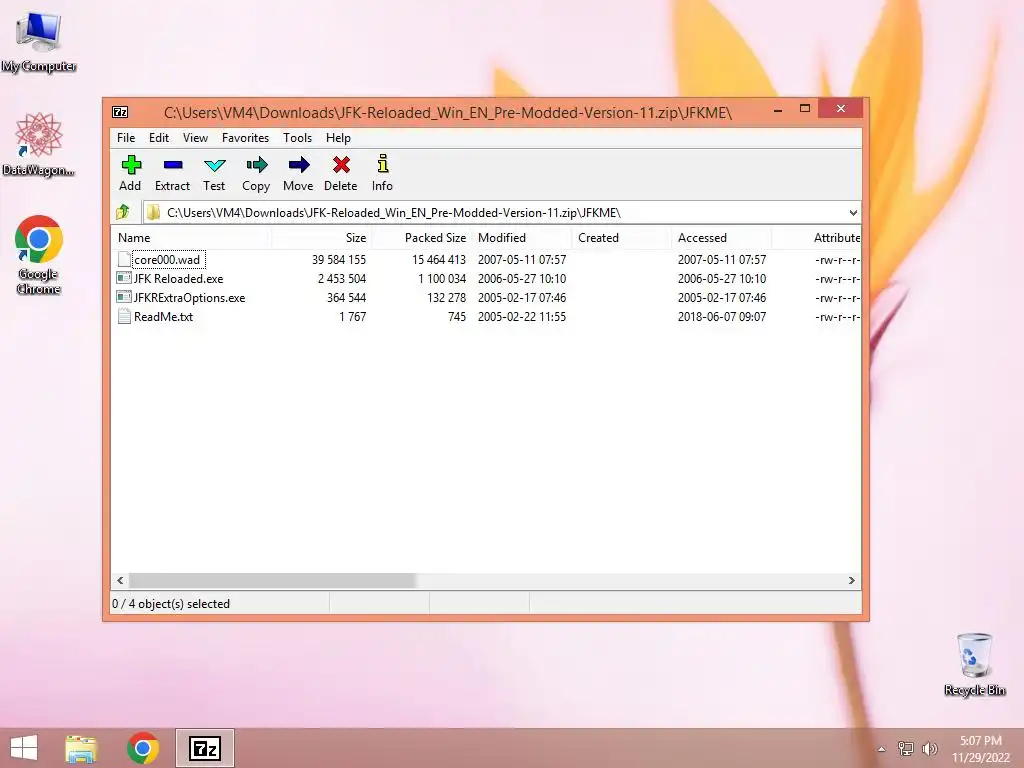
Task: Select the JFKRExtraOptions.exe file icon
Action: pos(123,297)
